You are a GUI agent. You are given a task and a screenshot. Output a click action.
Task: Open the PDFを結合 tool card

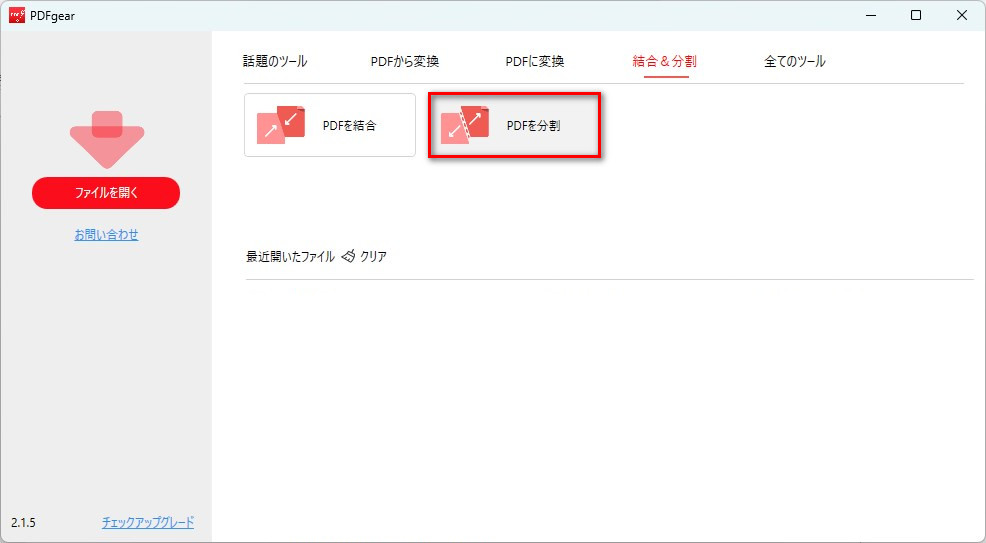click(330, 125)
